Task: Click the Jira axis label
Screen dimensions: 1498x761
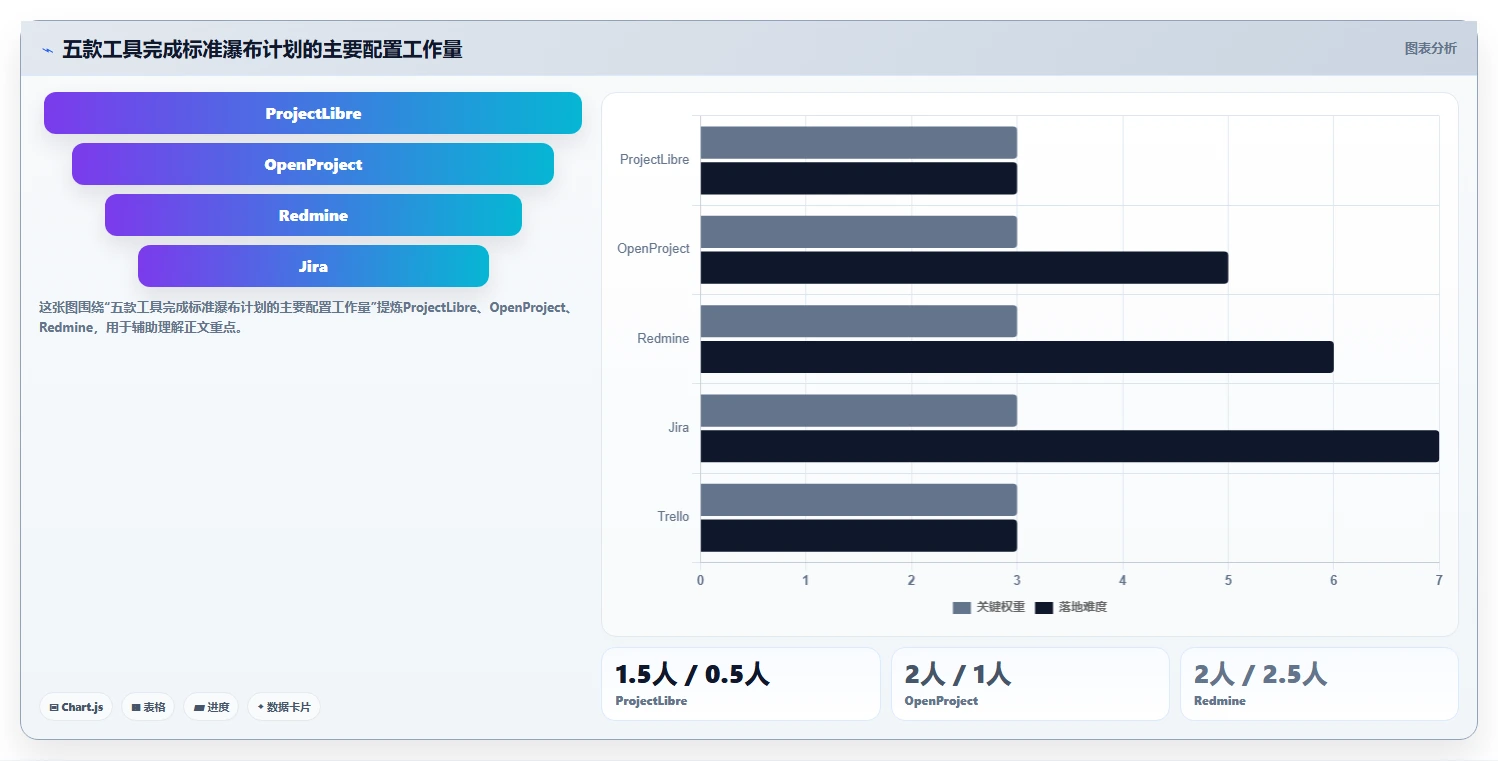Action: [678, 428]
